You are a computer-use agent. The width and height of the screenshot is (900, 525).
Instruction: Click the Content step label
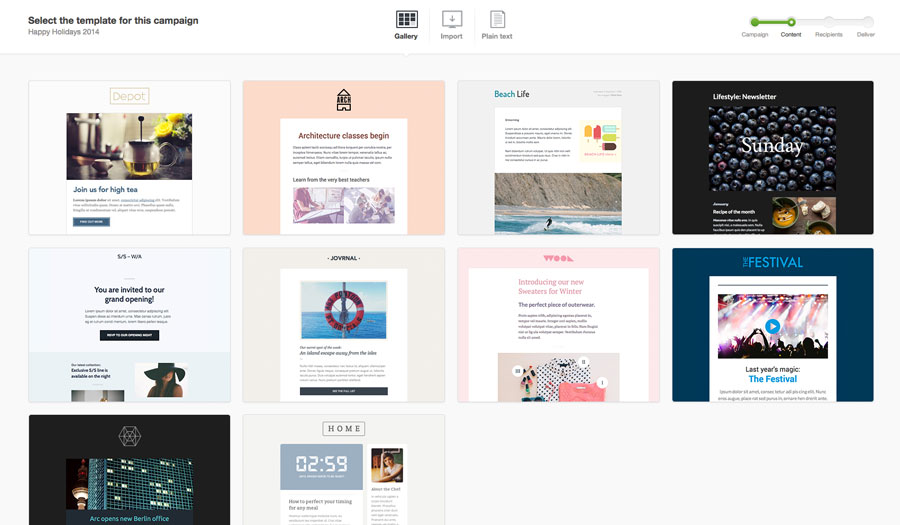click(791, 35)
